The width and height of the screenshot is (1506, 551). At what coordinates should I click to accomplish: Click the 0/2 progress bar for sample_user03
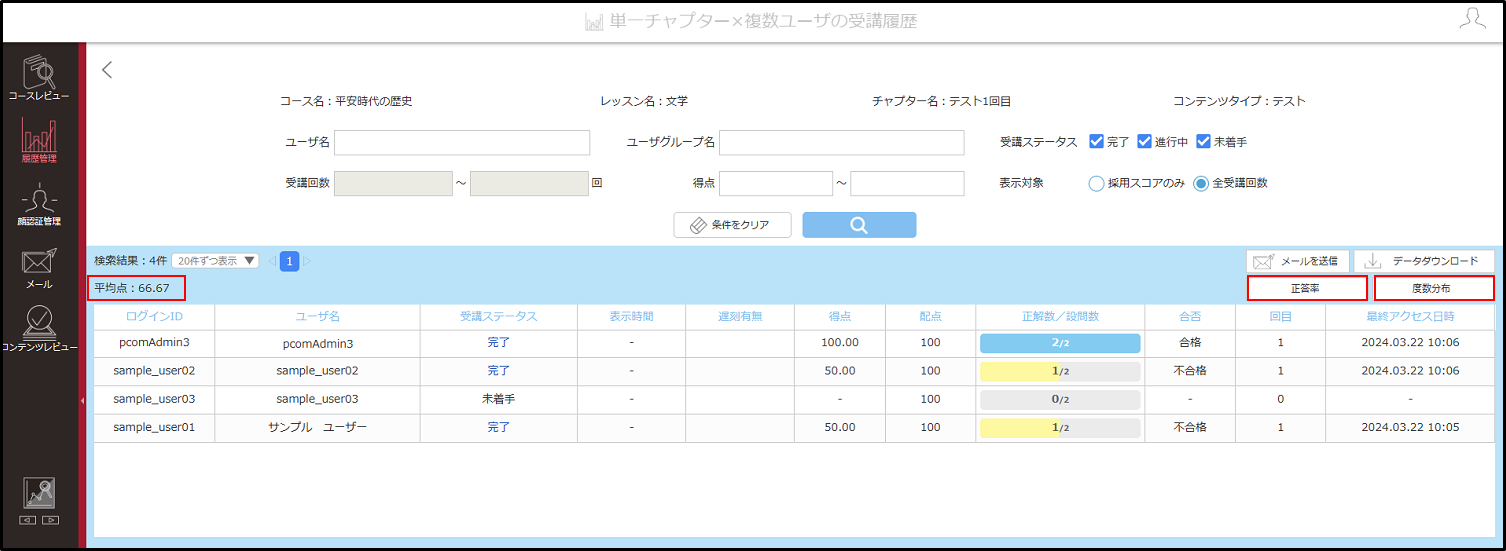click(x=1060, y=399)
